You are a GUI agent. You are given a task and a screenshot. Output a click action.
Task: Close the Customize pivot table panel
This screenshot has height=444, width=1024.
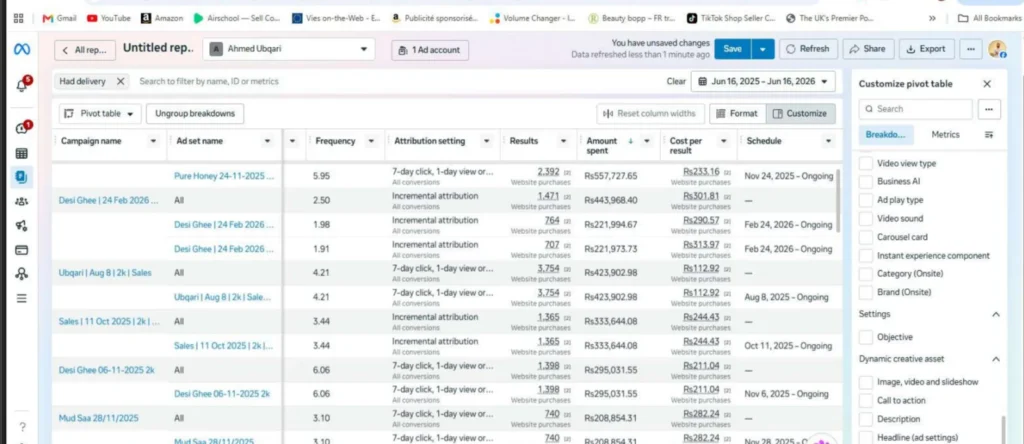987,84
